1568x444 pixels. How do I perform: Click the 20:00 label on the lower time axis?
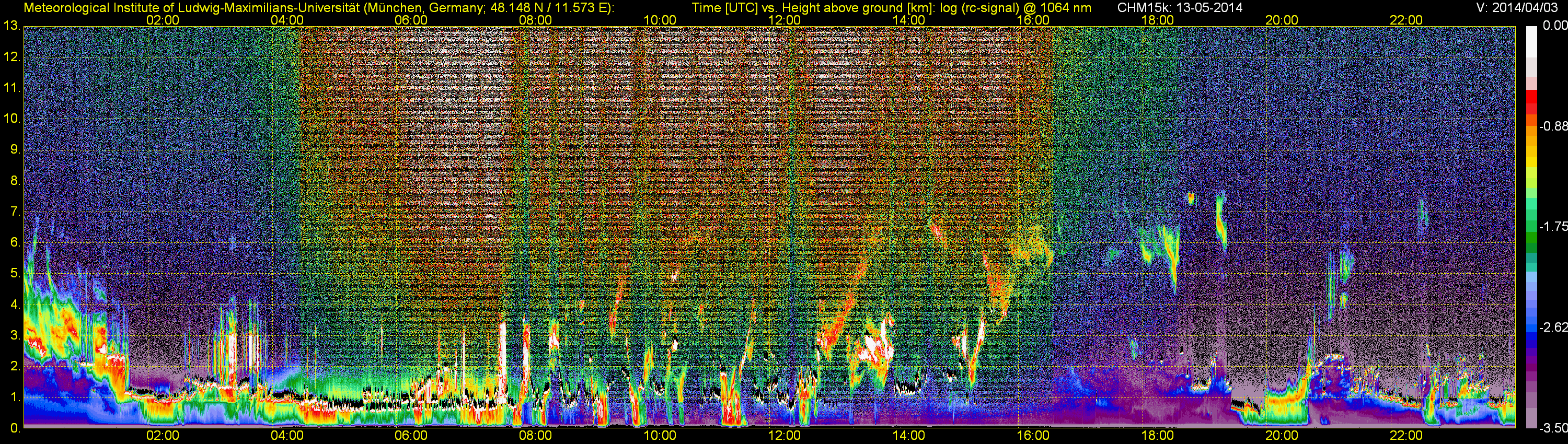(x=1281, y=436)
